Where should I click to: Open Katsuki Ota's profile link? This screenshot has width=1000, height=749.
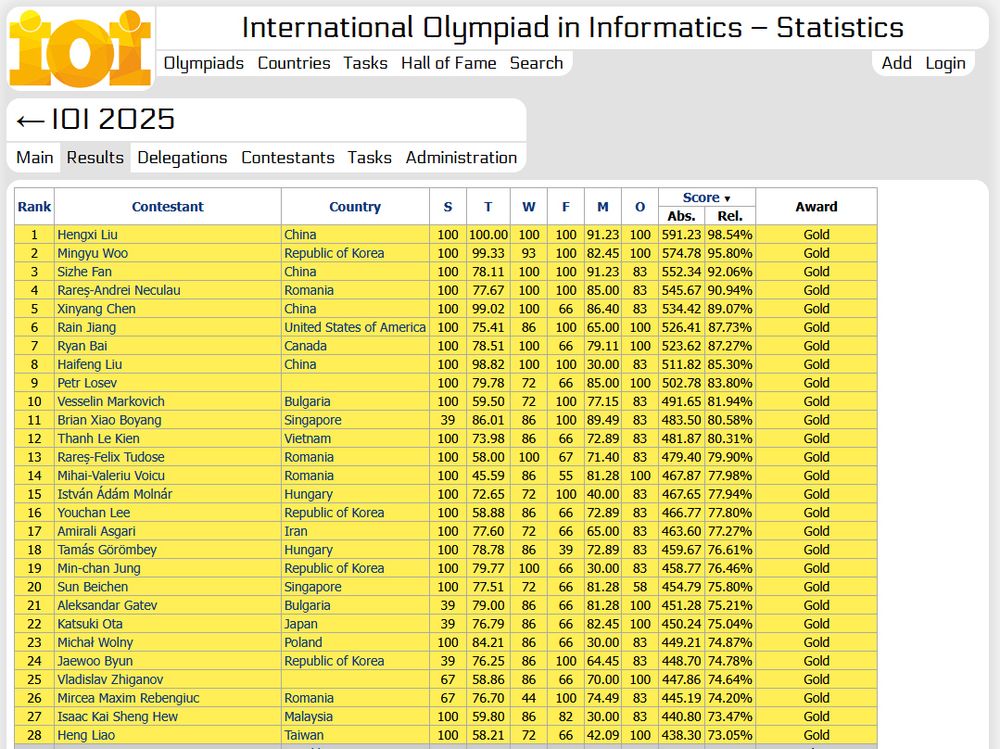90,624
